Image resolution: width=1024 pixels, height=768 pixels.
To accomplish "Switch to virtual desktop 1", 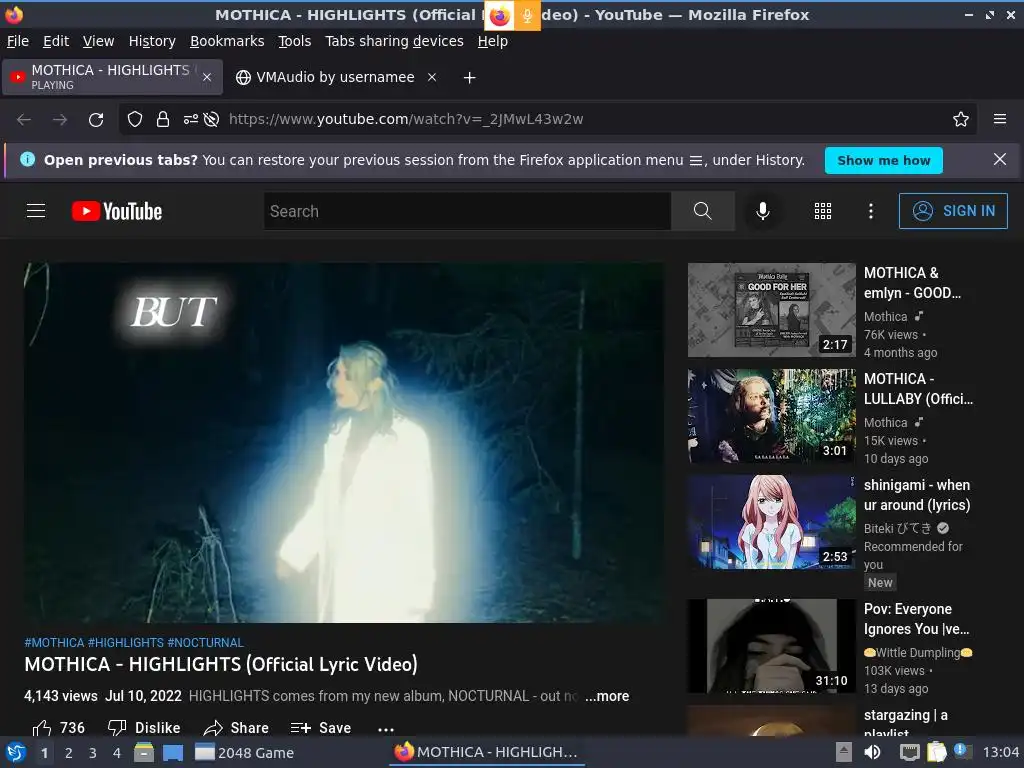I will 44,753.
